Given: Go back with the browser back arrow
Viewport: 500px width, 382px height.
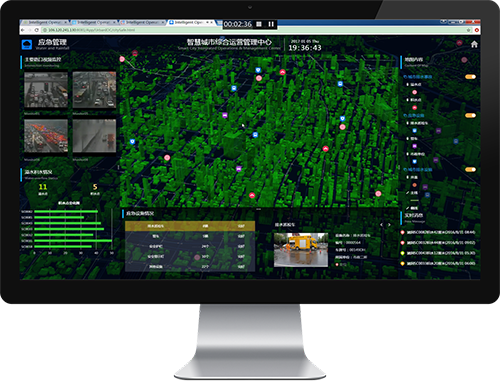Looking at the screenshot, I should (23, 30).
